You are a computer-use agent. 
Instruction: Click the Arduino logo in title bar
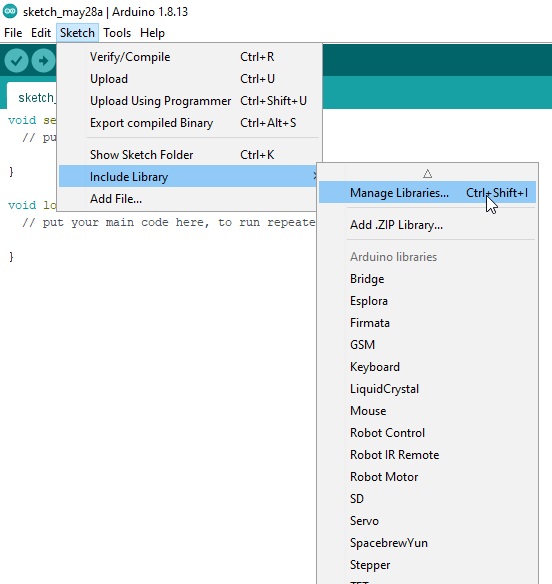click(x=10, y=11)
